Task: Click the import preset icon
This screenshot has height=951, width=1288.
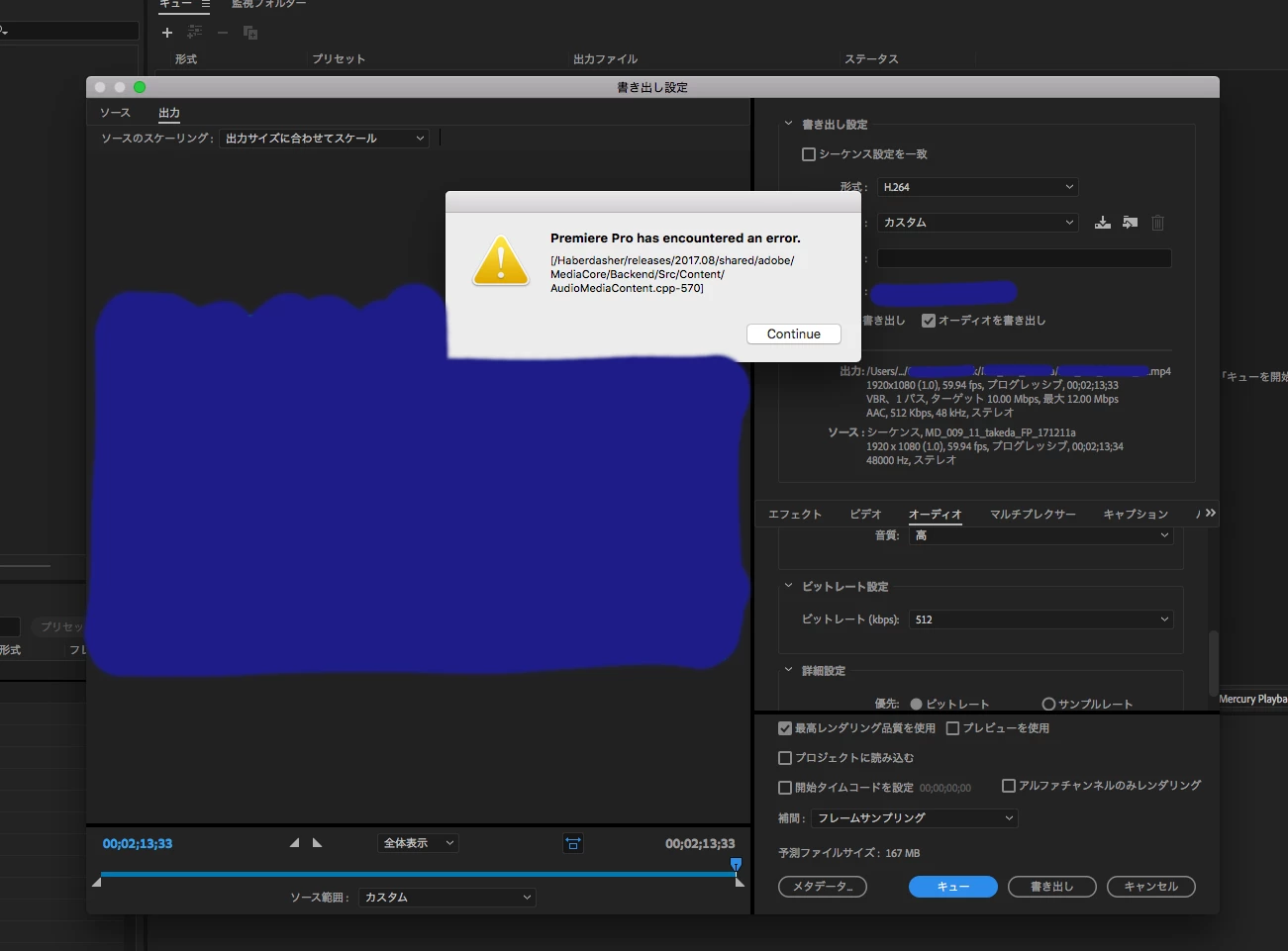Action: click(x=1131, y=223)
